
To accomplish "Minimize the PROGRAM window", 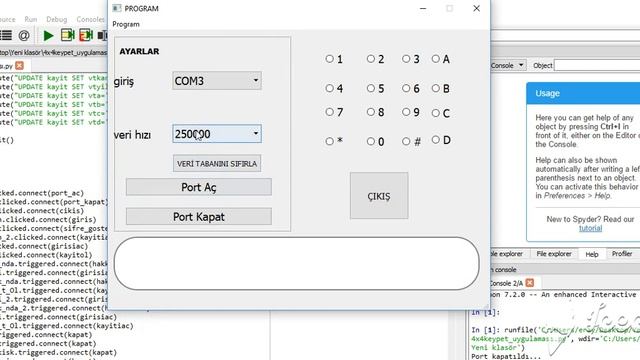I will click(x=423, y=8).
